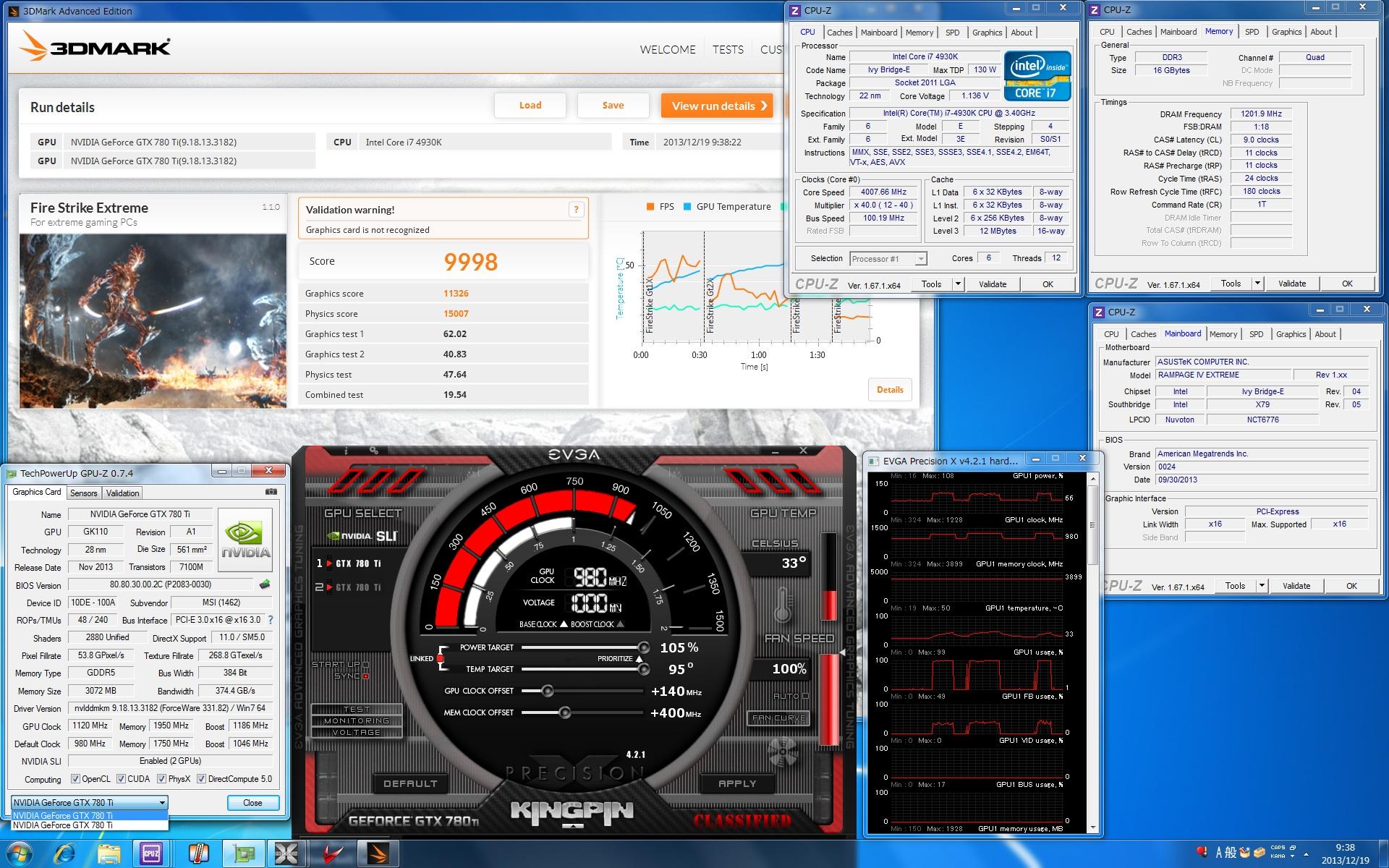Click the Prioritize triangle in Precision X
The width and height of the screenshot is (1389, 868).
click(x=639, y=659)
